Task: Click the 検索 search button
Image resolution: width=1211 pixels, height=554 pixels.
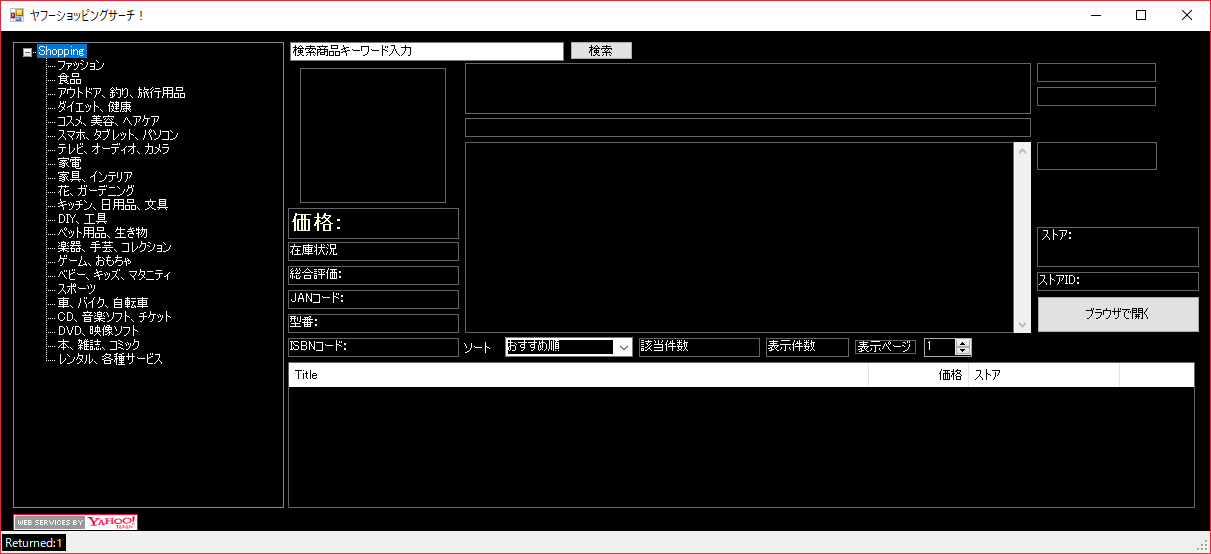Action: coord(601,51)
